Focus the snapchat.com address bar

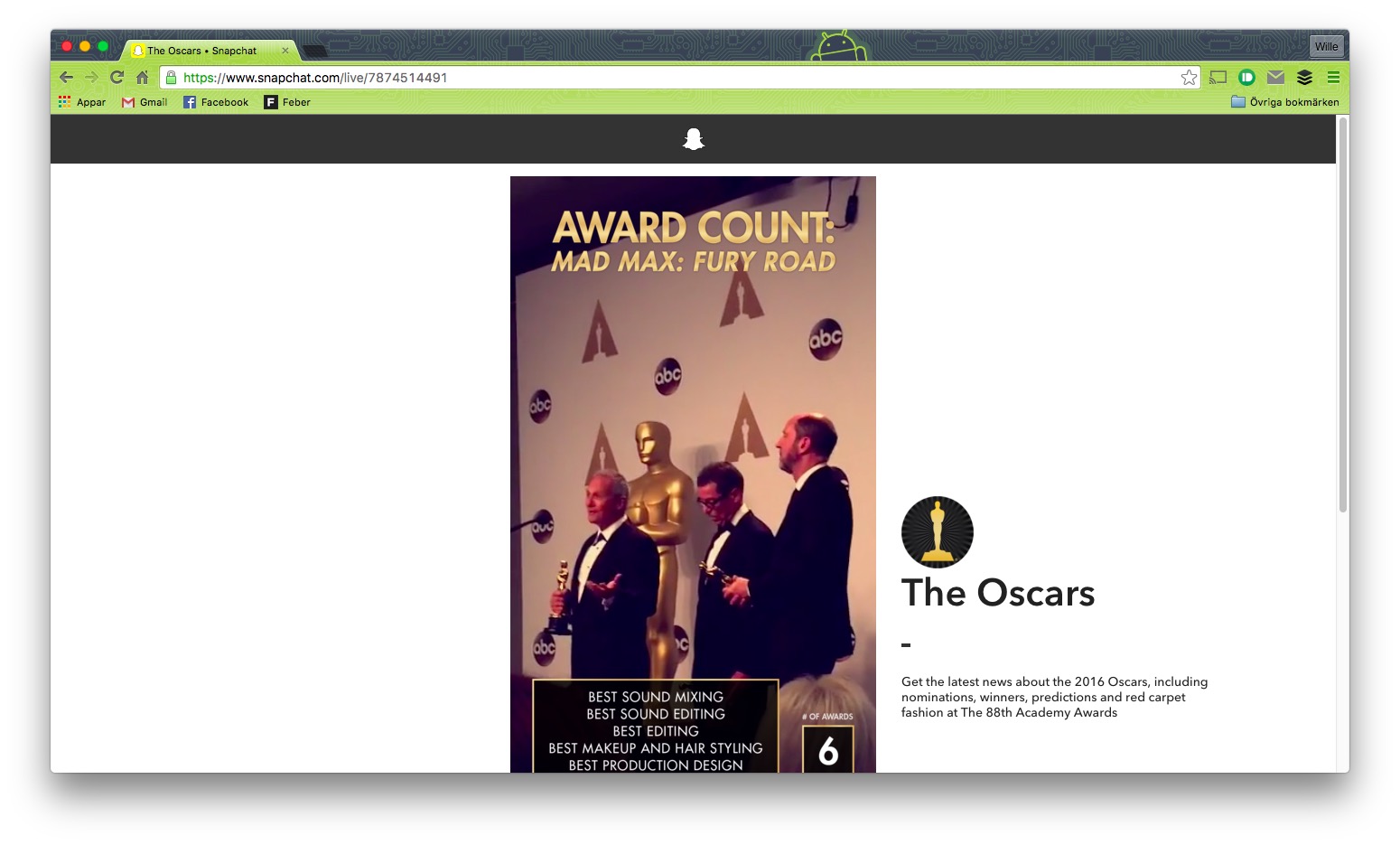coord(679,78)
